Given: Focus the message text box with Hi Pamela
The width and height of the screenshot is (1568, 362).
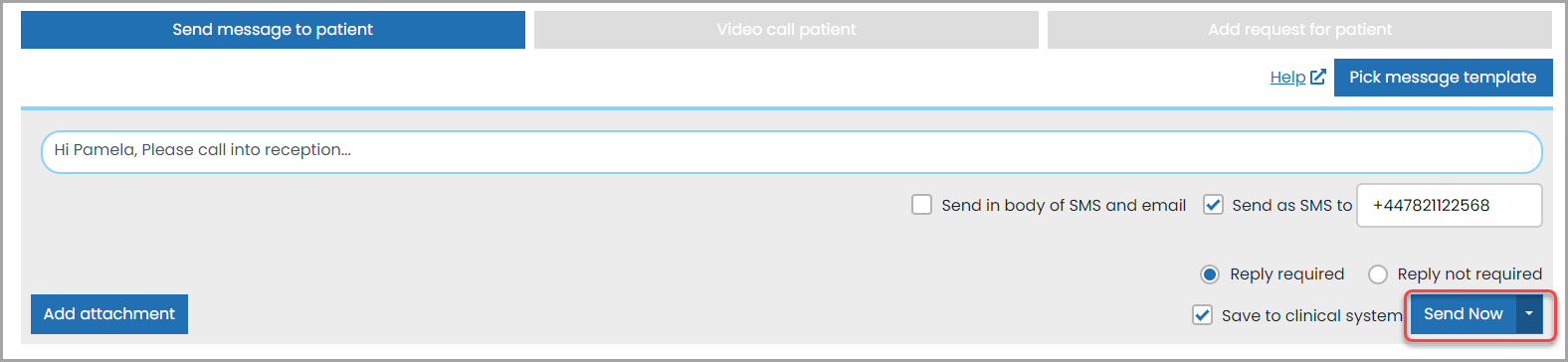Looking at the screenshot, I should pos(792,151).
